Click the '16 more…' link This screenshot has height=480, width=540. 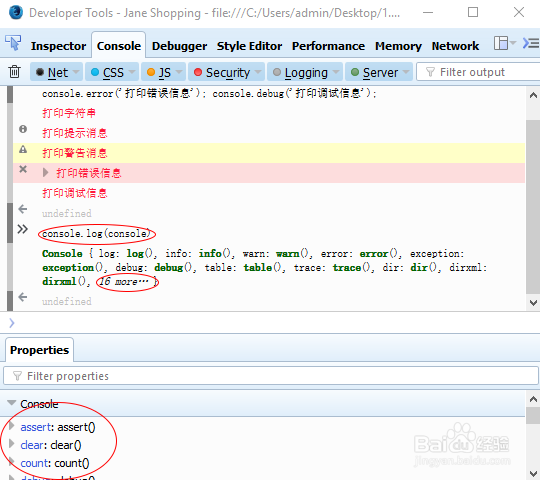124,282
